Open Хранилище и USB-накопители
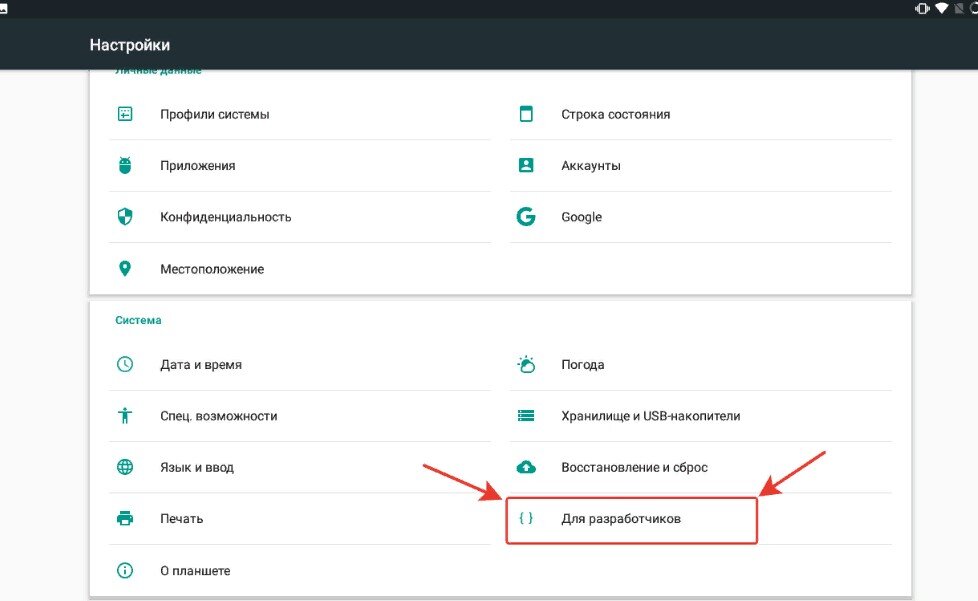Screen dimensions: 978x601 tap(650, 416)
